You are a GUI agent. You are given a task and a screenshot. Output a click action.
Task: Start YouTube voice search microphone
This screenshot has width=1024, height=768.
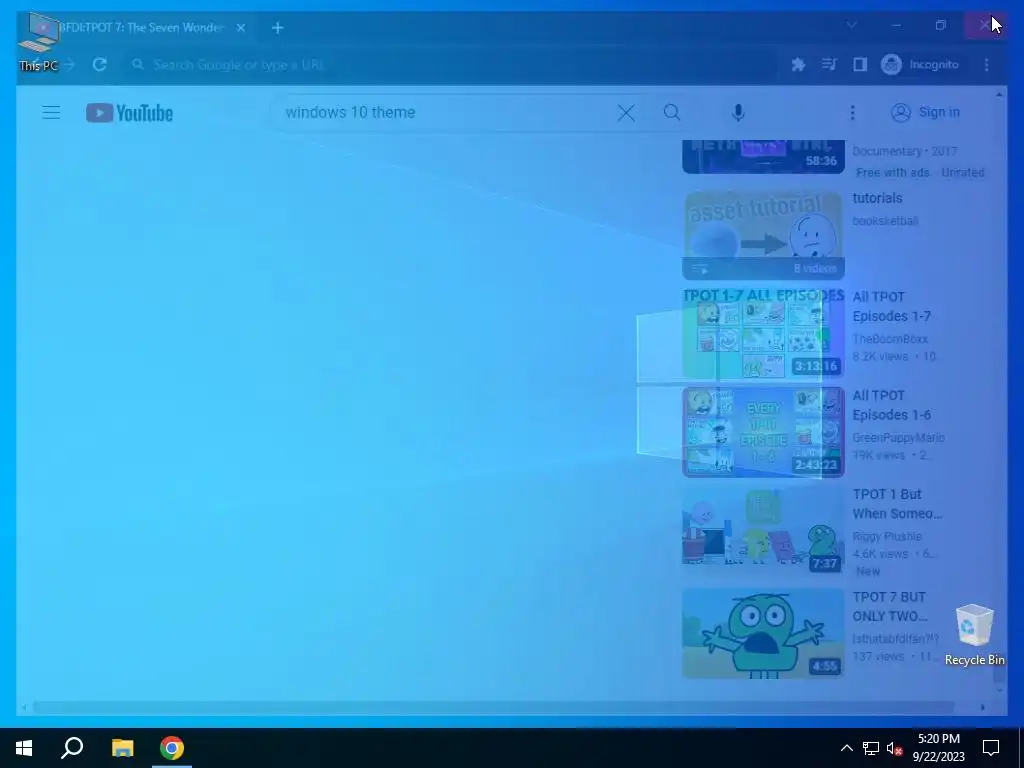point(738,112)
